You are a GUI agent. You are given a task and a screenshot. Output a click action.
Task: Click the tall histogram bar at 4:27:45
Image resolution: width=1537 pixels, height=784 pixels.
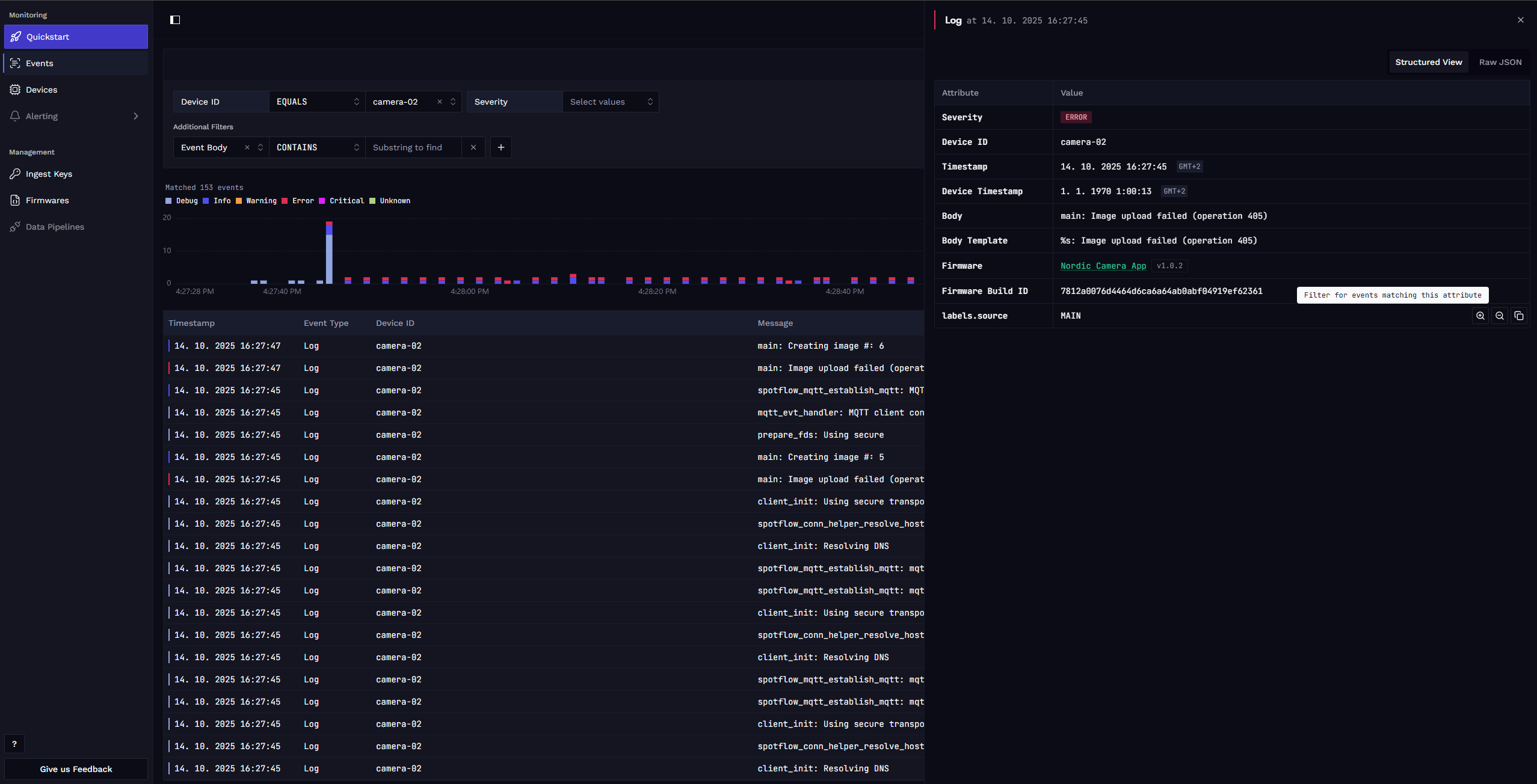[329, 253]
